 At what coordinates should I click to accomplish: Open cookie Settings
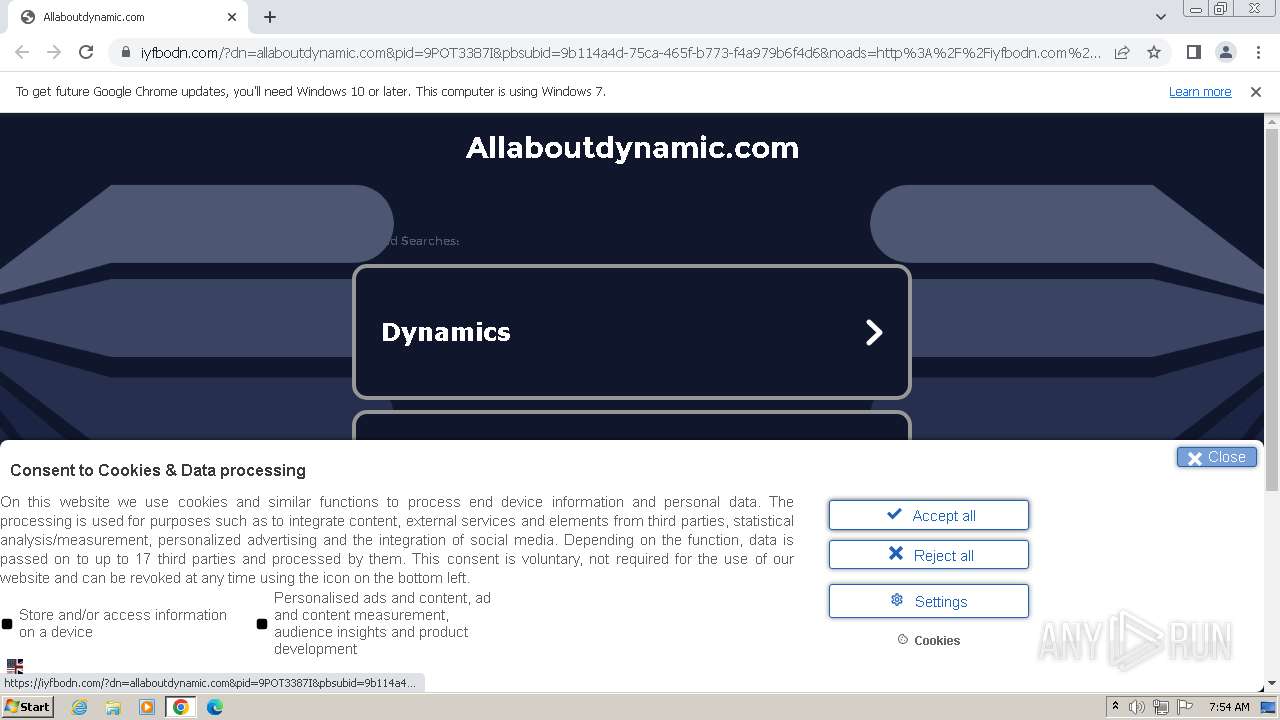click(929, 601)
